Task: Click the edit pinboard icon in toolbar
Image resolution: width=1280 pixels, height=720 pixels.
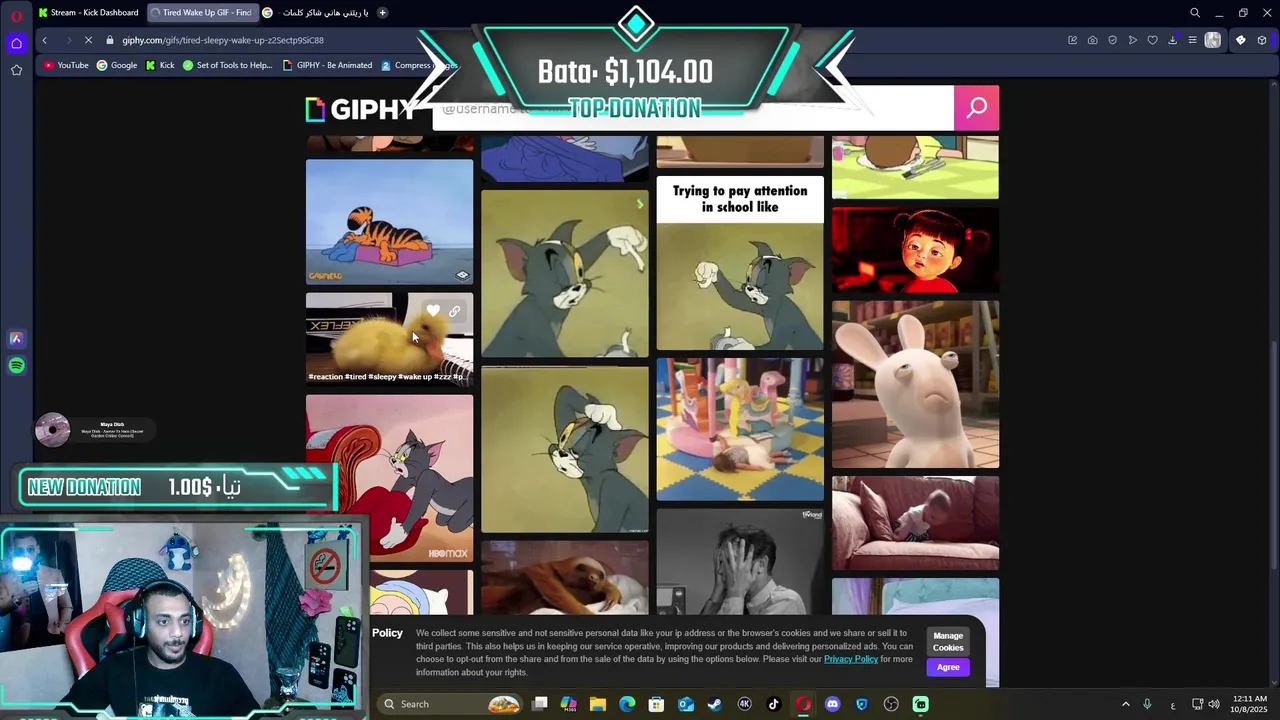Action: (x=1072, y=40)
